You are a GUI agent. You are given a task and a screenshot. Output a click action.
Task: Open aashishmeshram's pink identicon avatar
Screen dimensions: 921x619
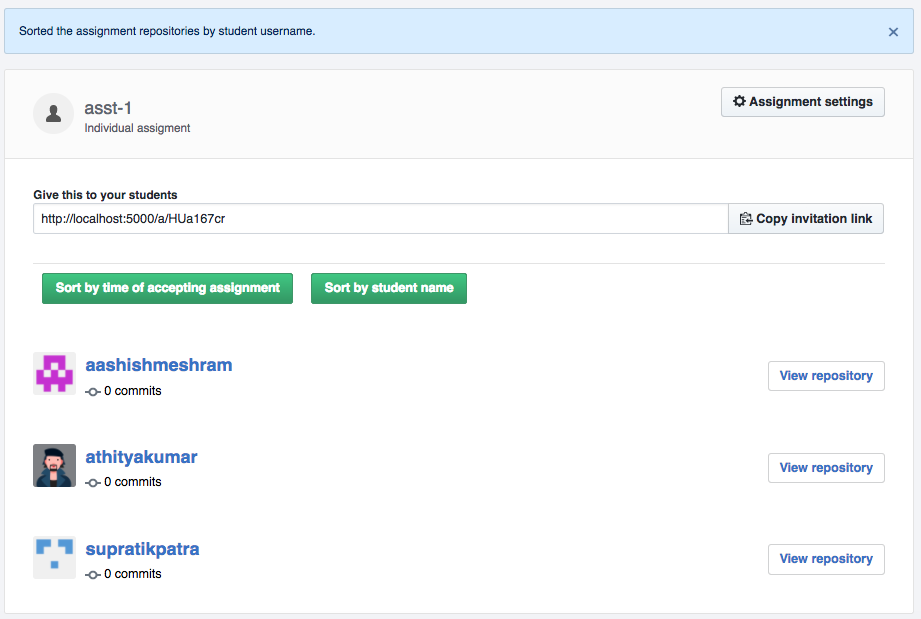coord(55,374)
